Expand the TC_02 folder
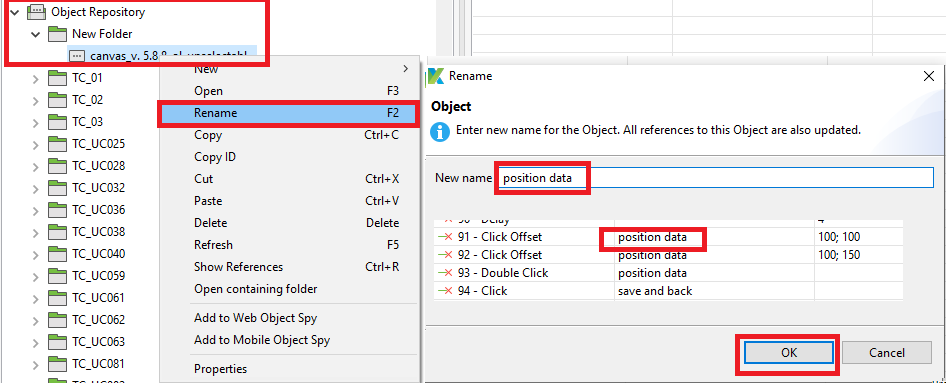The image size is (946, 383). coord(36,100)
